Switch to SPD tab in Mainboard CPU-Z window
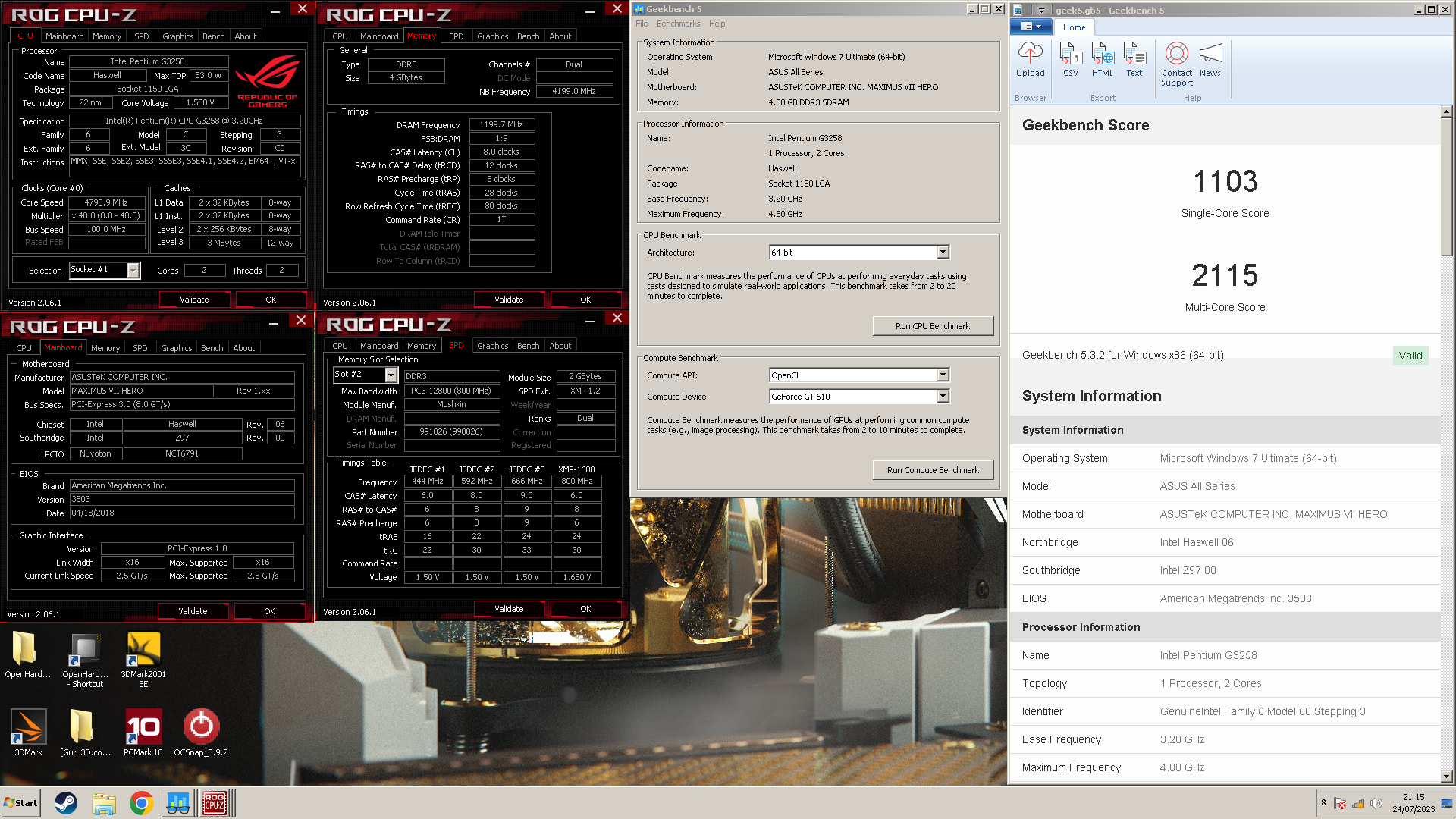 pyautogui.click(x=140, y=347)
